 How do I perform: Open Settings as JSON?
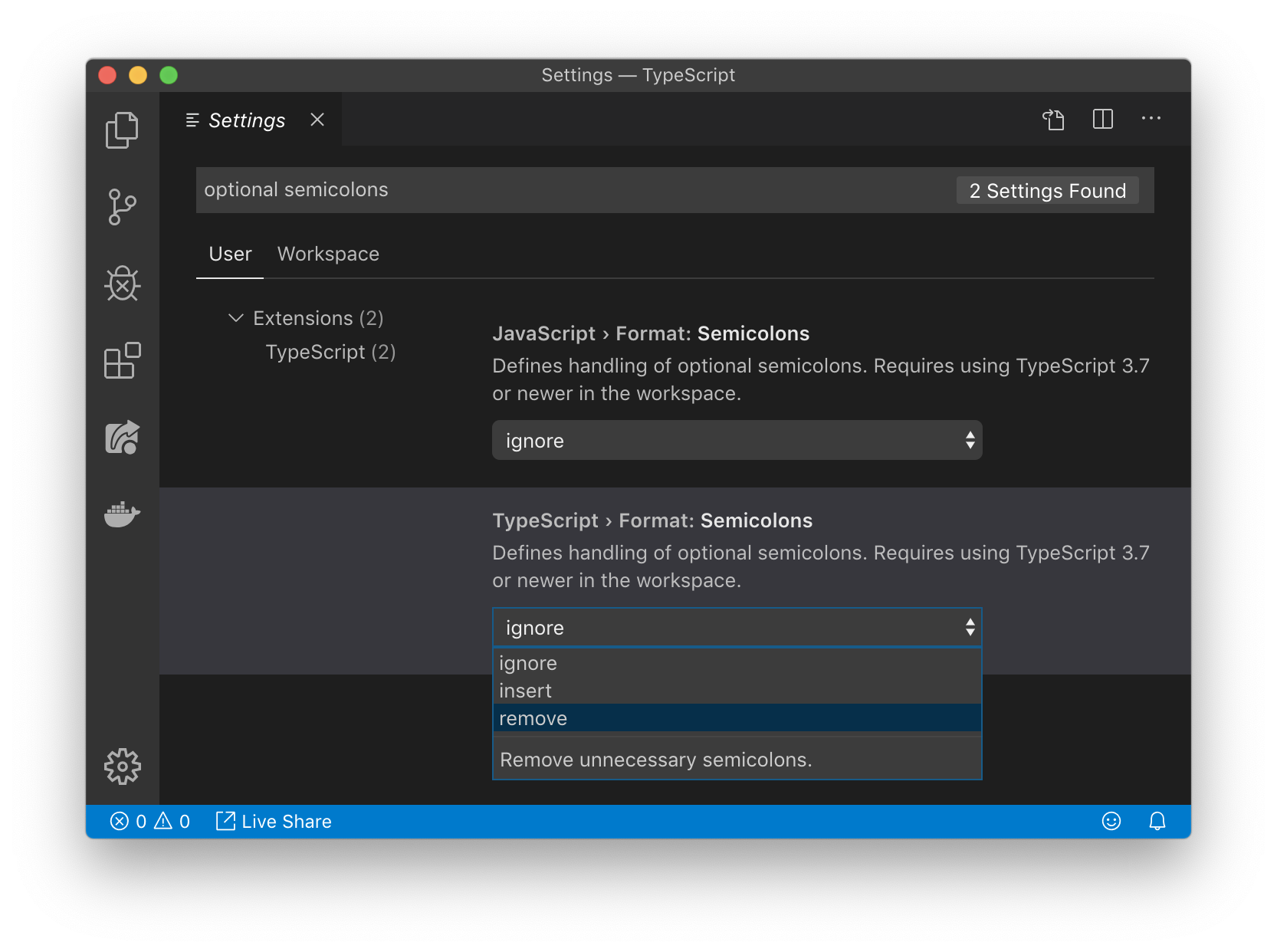1053,120
